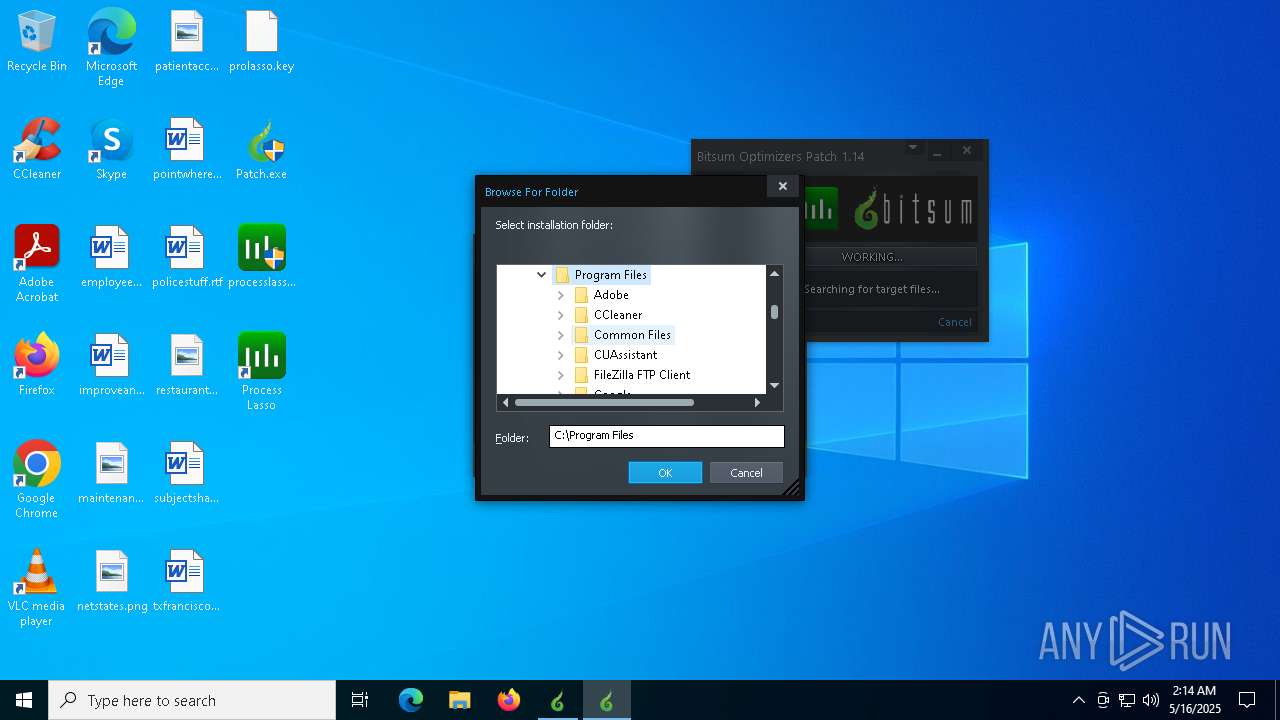Image resolution: width=1280 pixels, height=720 pixels.
Task: Open the Process Lasso desktop shortcut
Action: (262, 372)
